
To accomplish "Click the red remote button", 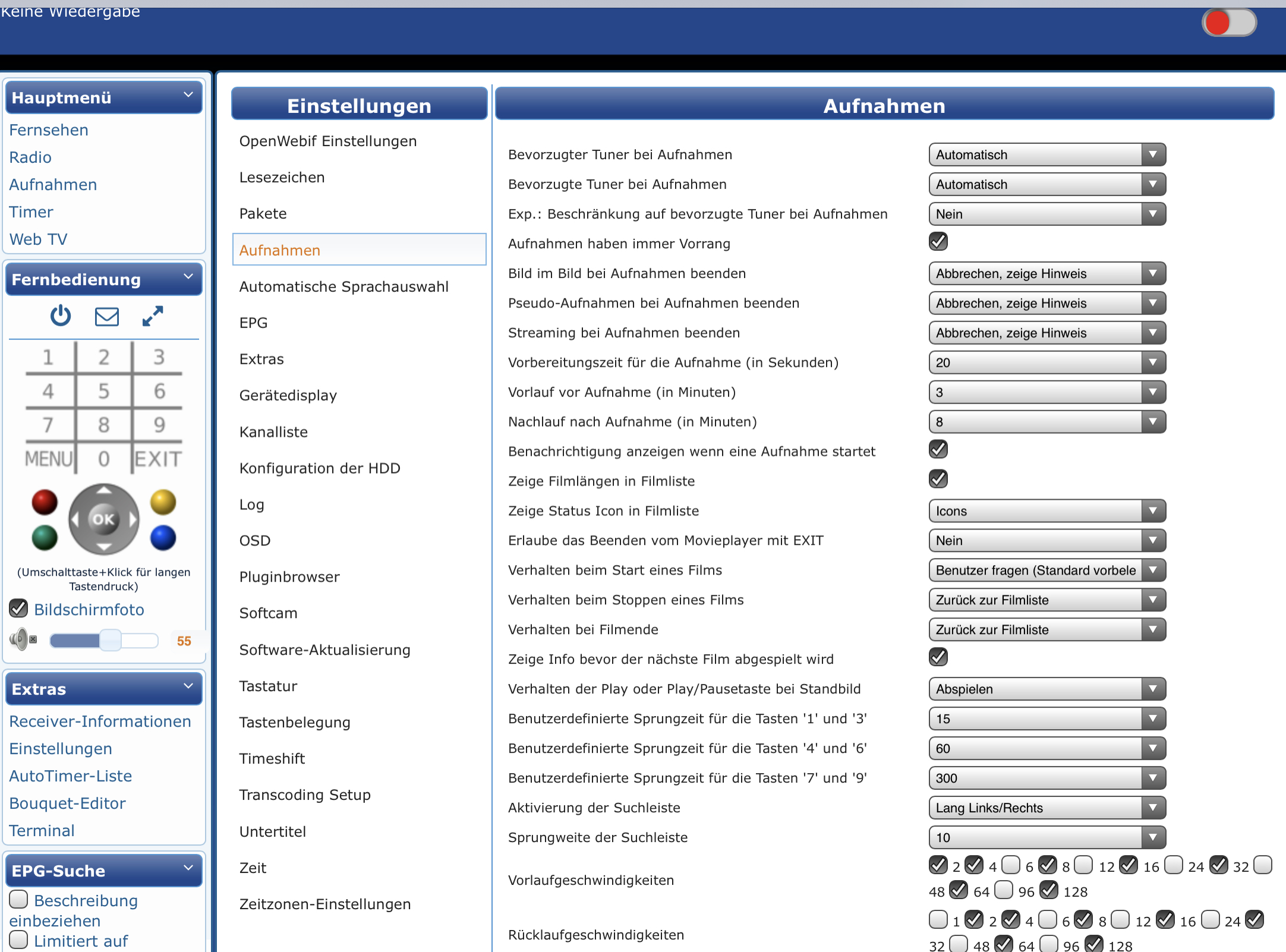I will (x=45, y=502).
